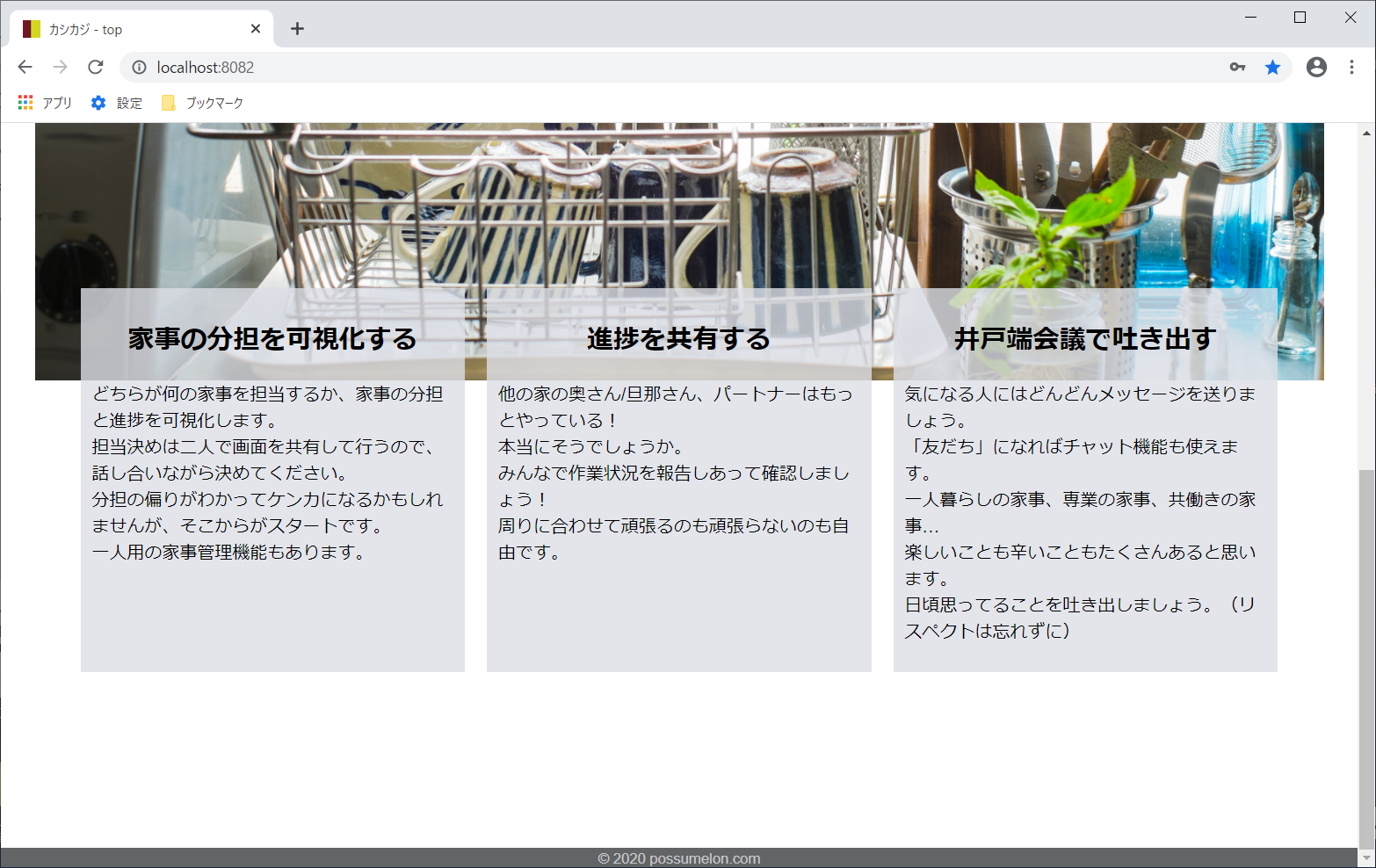Viewport: 1376px width, 868px height.
Task: Open Chrome three-dot menu
Action: pyautogui.click(x=1351, y=67)
